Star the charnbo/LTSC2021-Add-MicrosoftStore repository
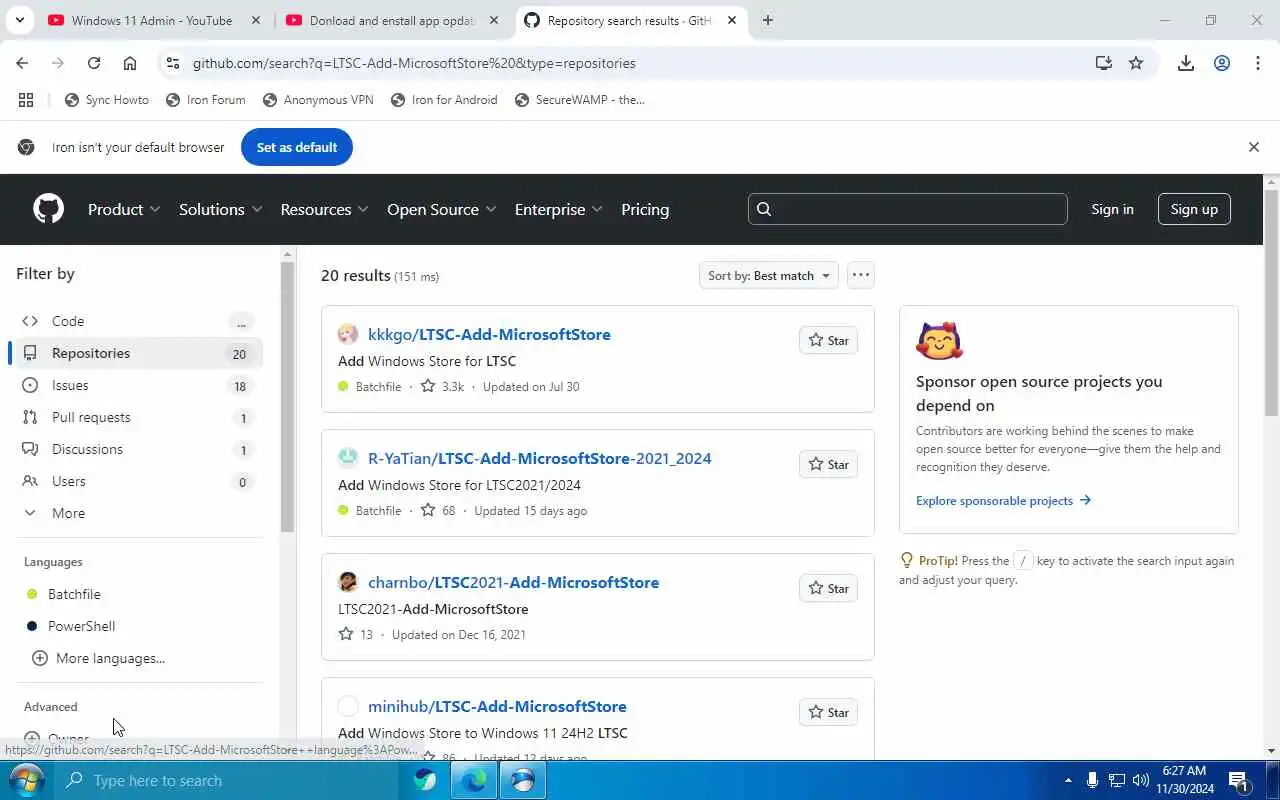This screenshot has width=1280, height=800. 828,588
